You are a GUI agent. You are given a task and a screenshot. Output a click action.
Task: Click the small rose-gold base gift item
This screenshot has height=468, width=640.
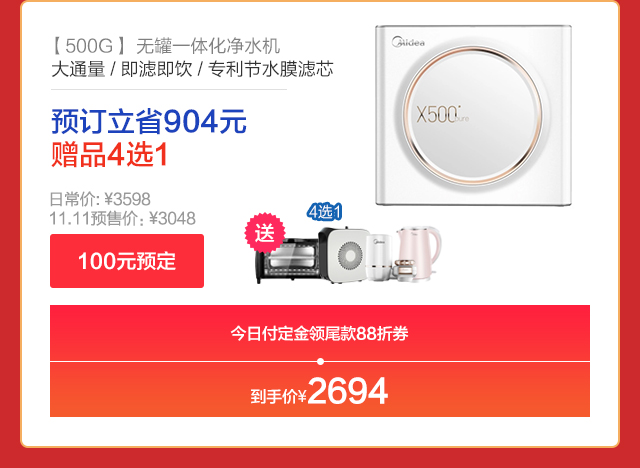404,270
